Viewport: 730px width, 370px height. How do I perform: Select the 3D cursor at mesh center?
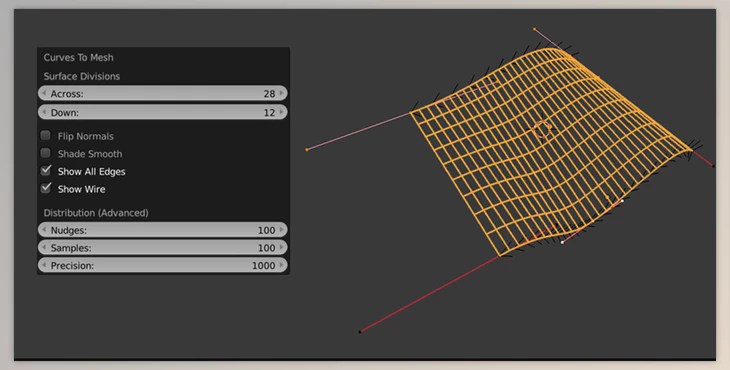(x=542, y=130)
